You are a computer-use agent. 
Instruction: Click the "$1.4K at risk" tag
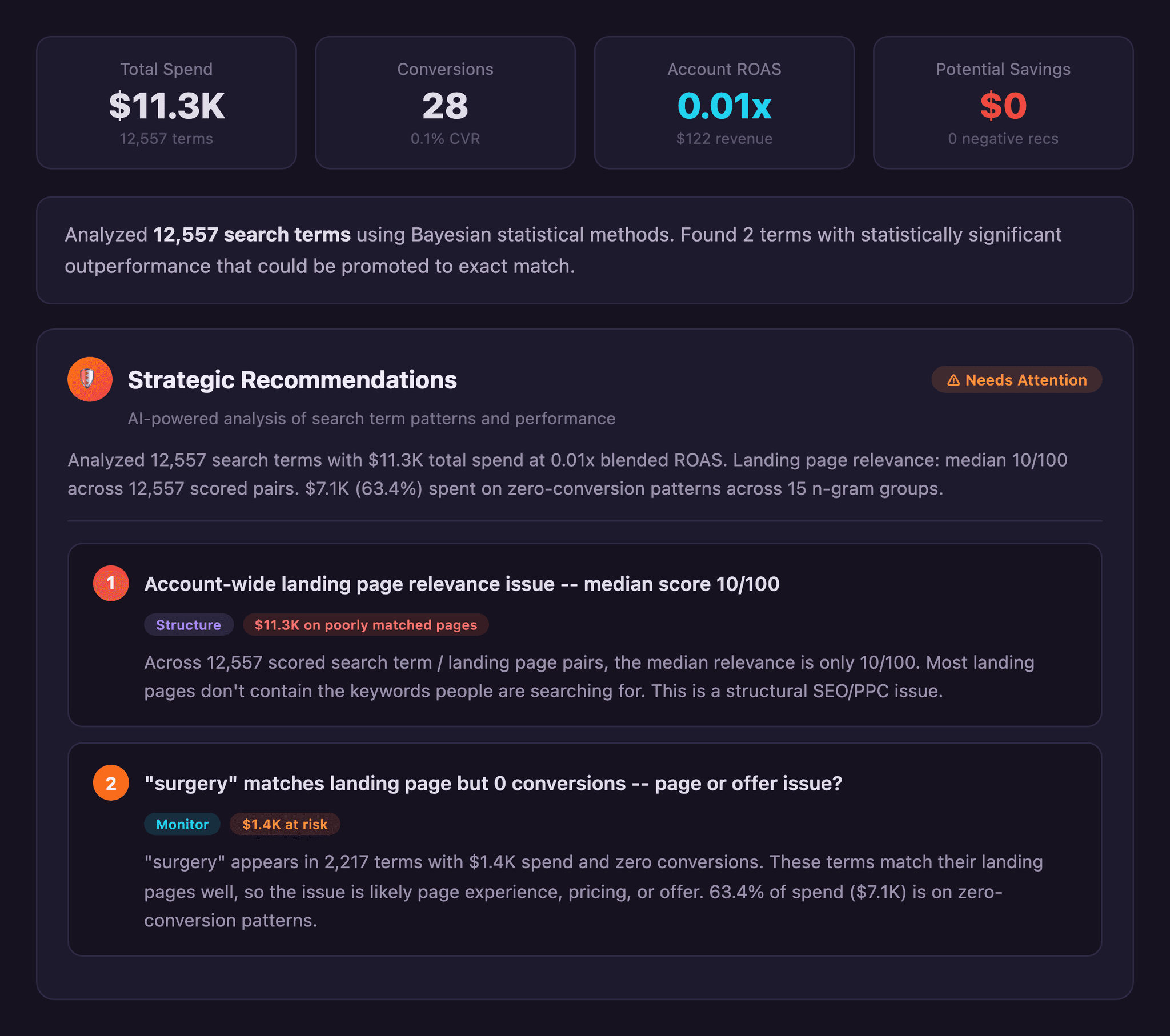285,824
